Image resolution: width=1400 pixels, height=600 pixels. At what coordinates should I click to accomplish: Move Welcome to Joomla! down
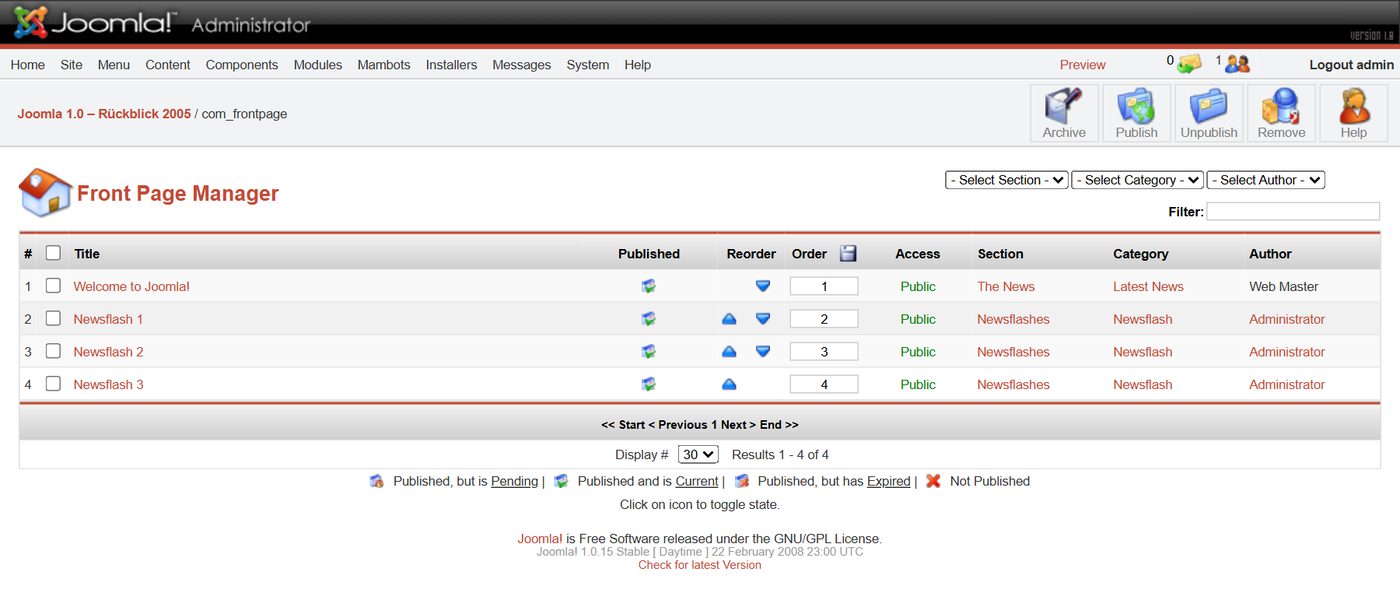763,286
